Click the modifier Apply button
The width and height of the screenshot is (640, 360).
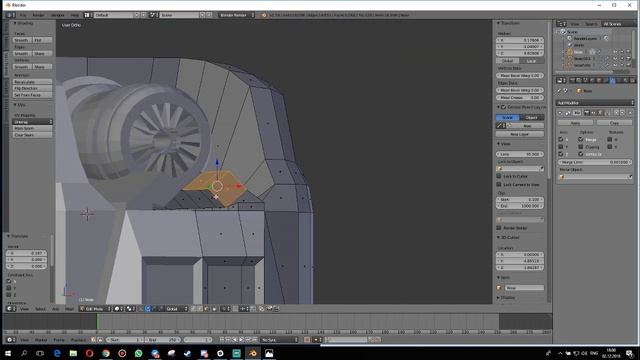[x=576, y=123]
